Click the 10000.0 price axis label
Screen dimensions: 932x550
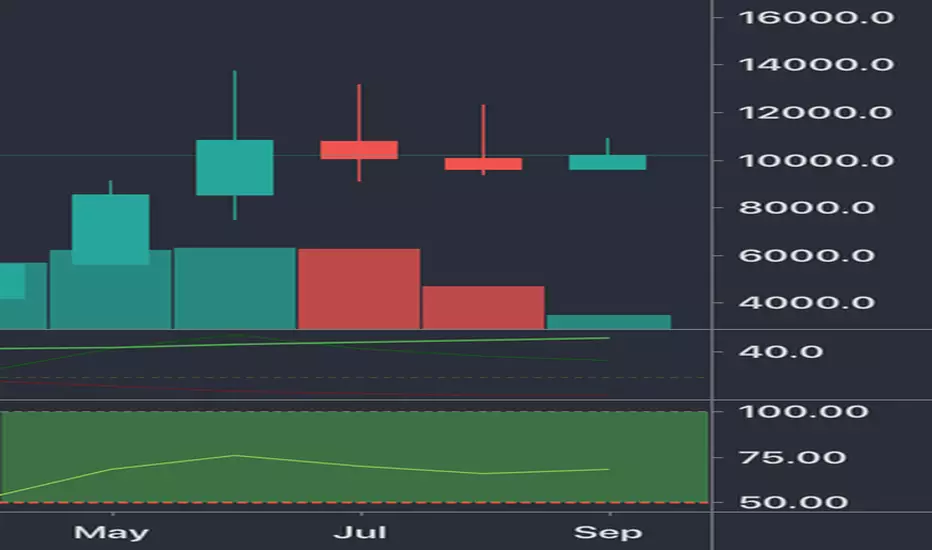coord(816,161)
